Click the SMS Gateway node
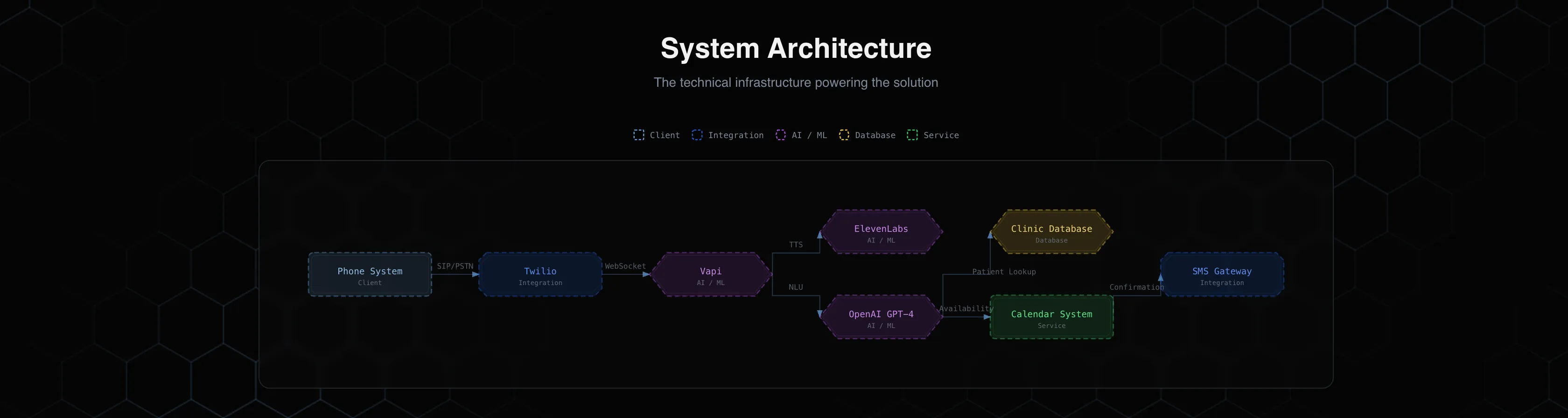The image size is (1568, 418). (1222, 274)
